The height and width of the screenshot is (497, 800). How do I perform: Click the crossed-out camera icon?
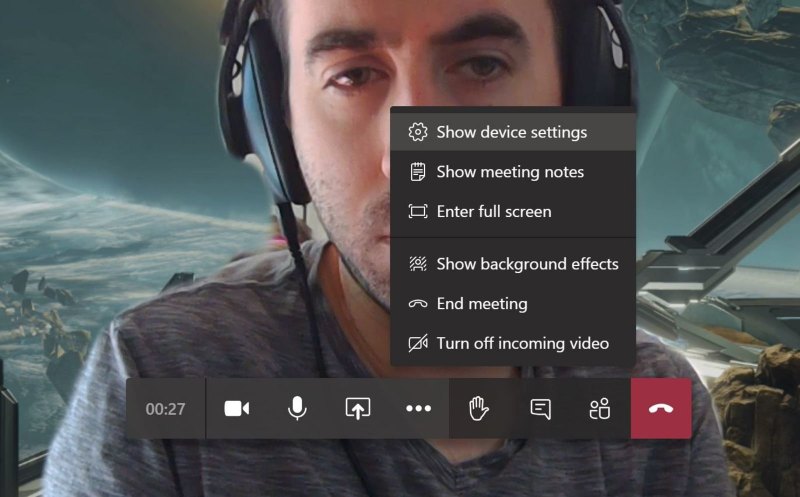418,343
